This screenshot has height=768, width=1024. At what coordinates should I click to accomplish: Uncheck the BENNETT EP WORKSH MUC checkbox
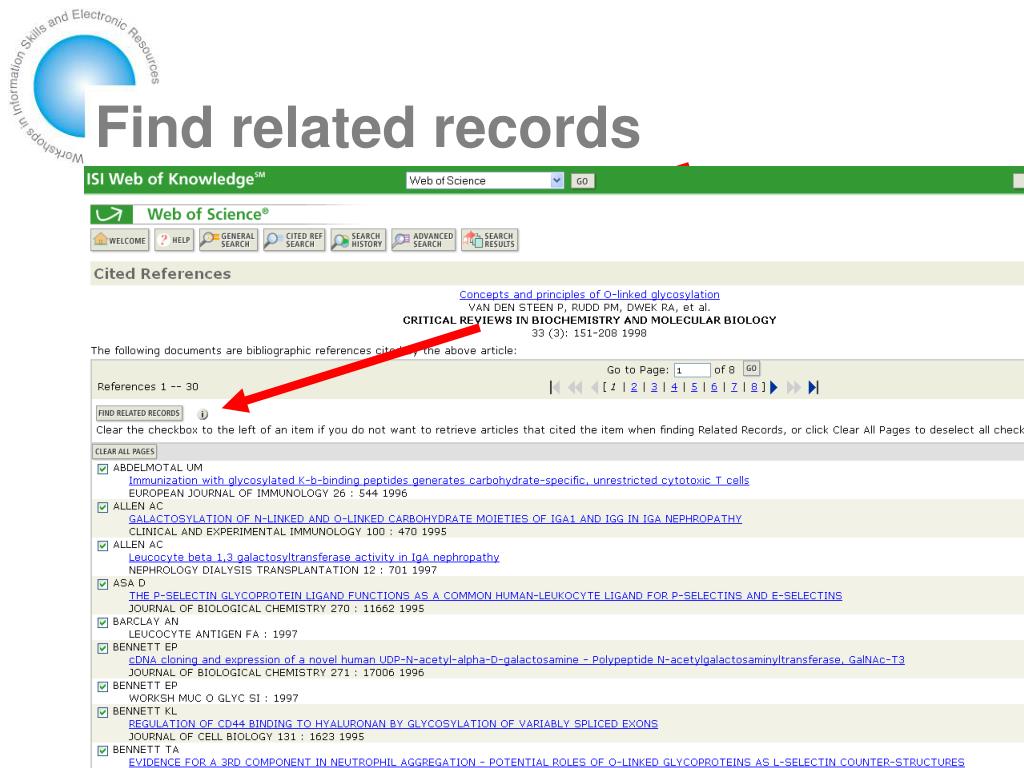coord(103,687)
